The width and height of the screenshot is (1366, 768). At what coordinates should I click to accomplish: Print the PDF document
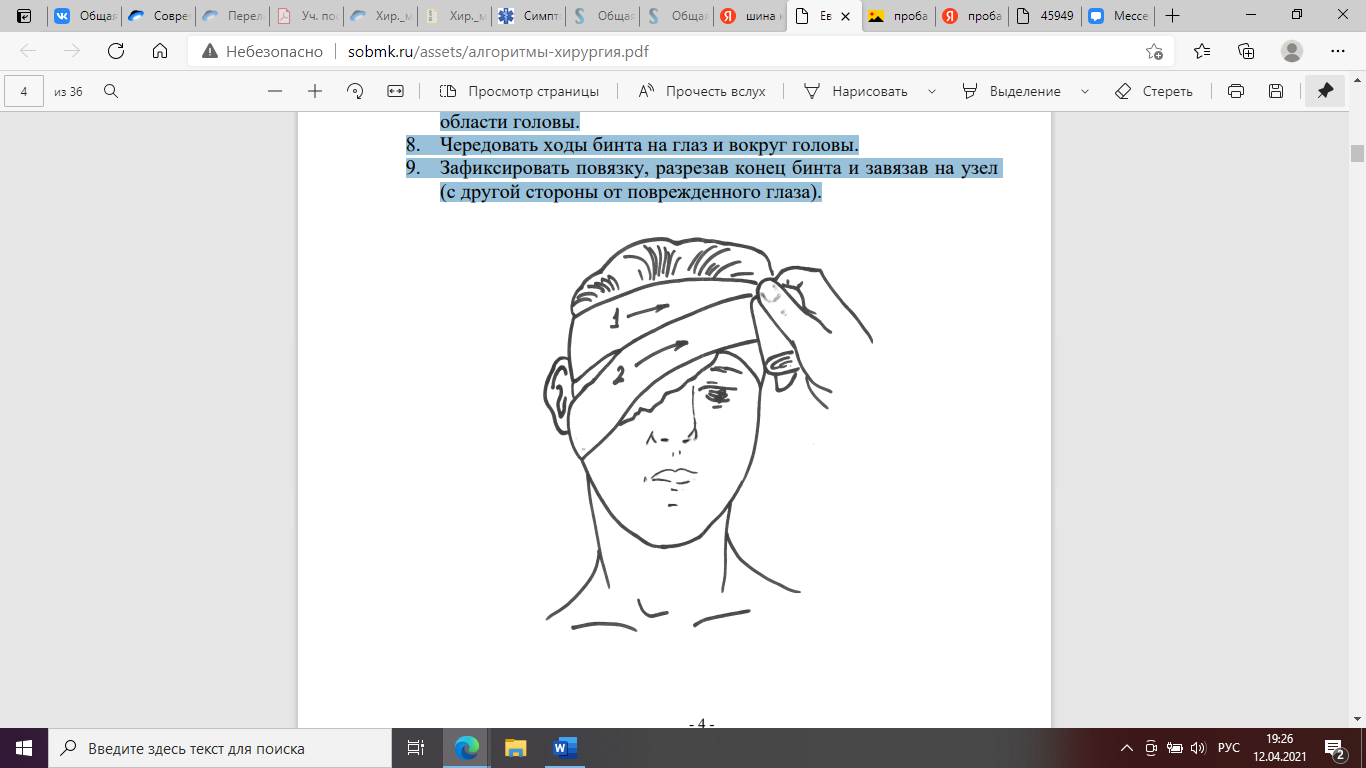click(x=1236, y=91)
